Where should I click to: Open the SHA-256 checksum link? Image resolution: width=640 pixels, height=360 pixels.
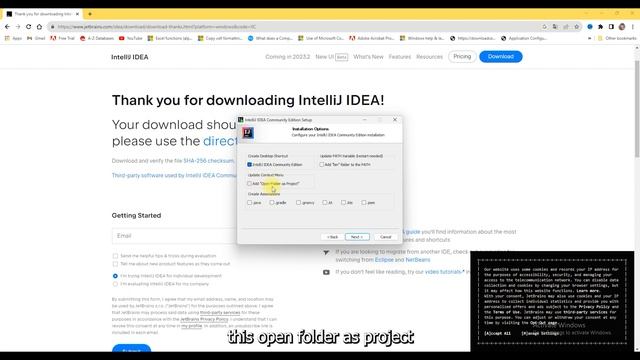tap(209, 161)
